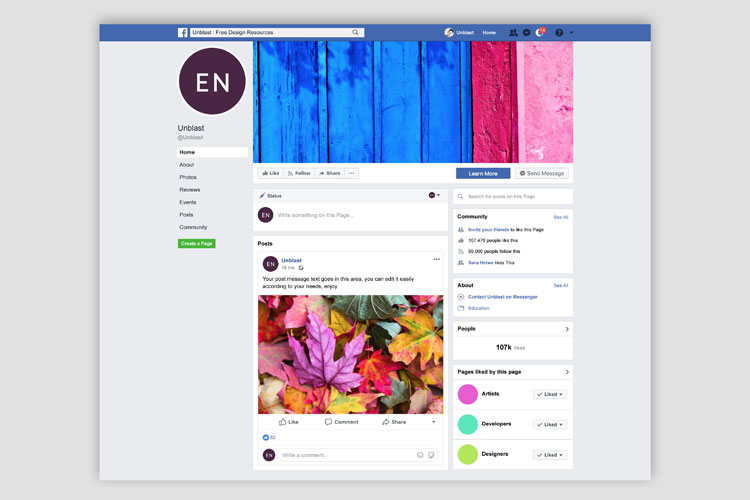The height and width of the screenshot is (500, 750).
Task: Focus the top search field
Action: click(276, 33)
